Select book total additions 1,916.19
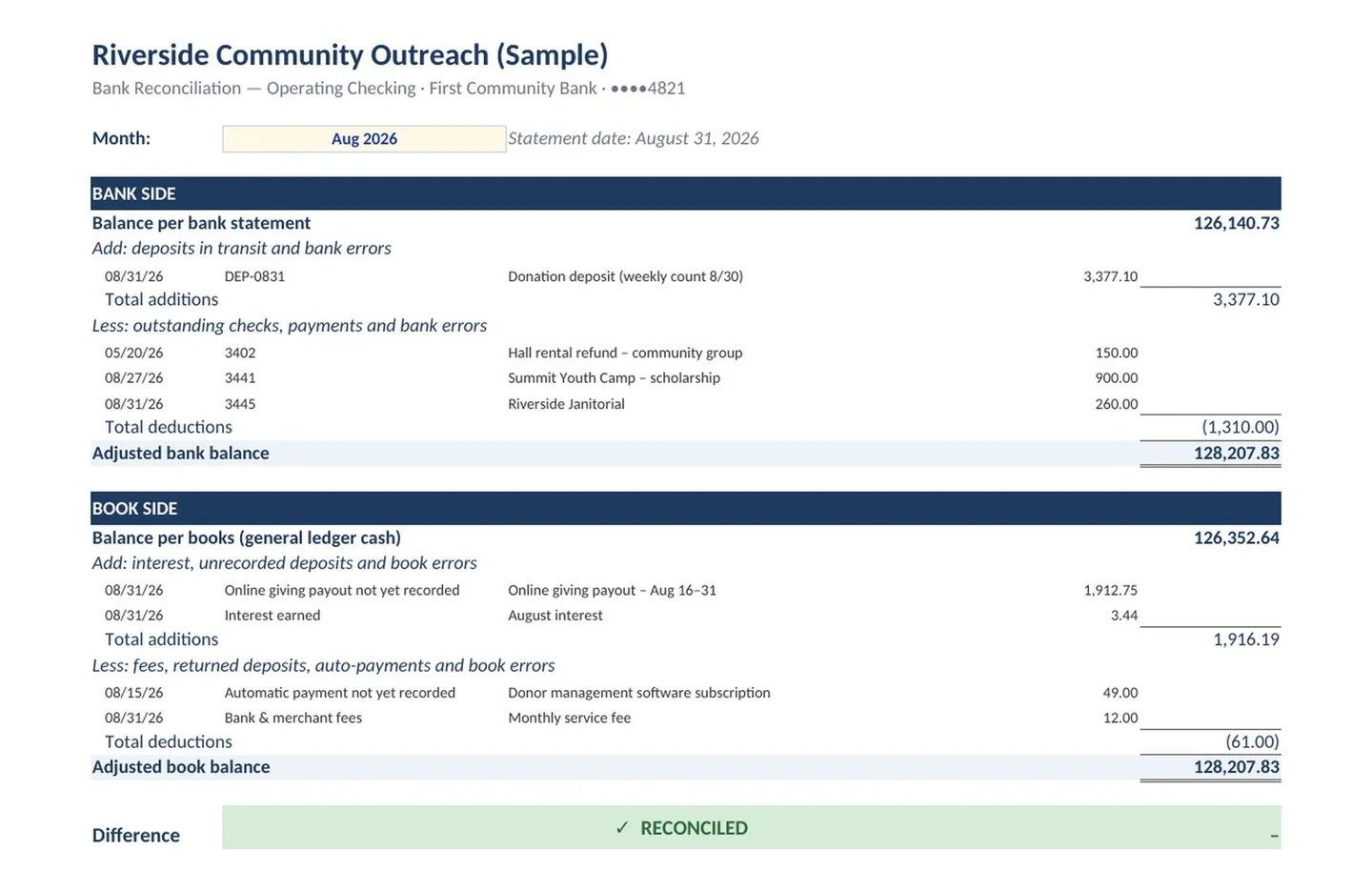Viewport: 1372px width, 891px height. click(1245, 639)
